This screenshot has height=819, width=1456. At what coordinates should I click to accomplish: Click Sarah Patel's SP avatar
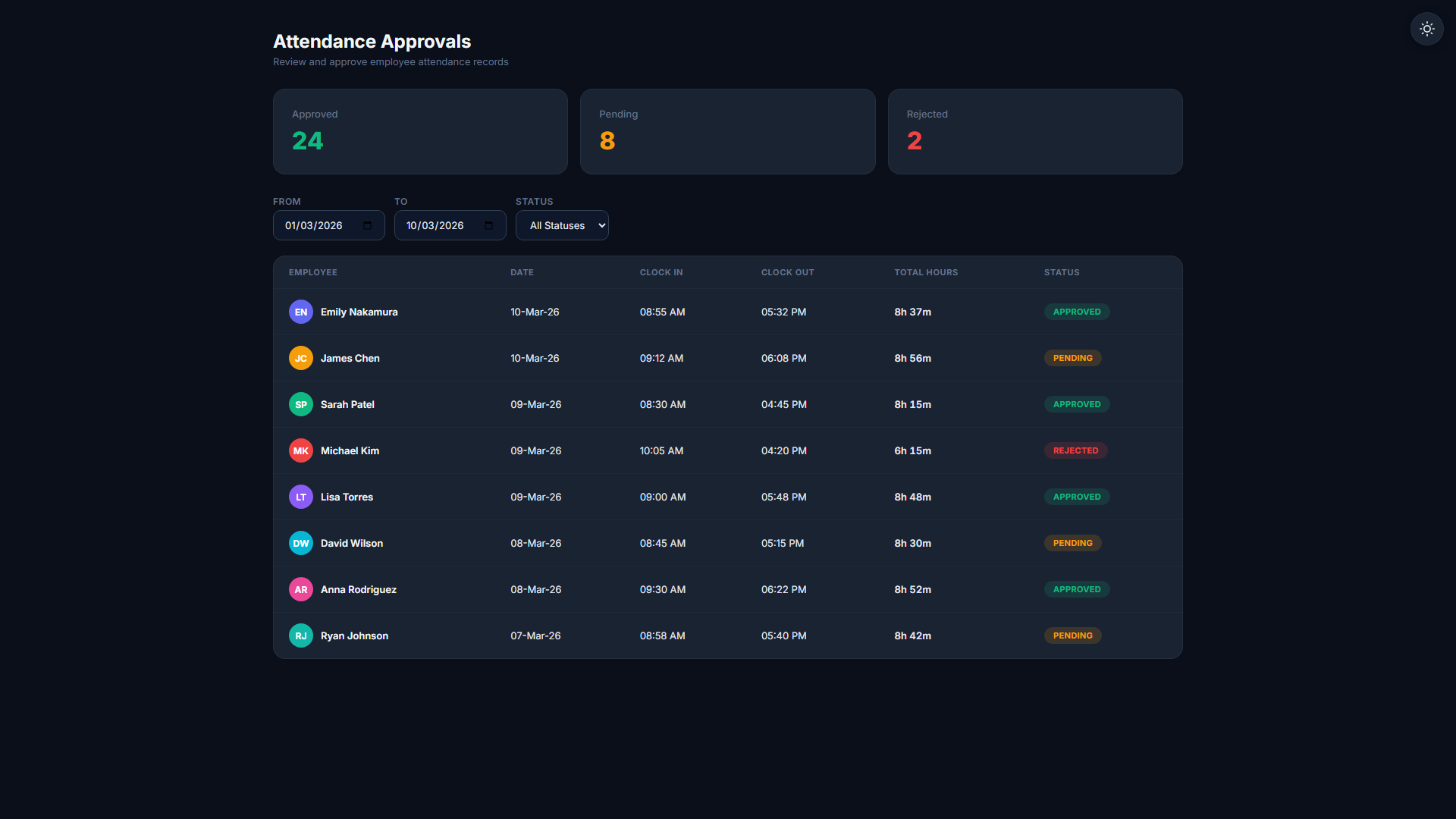pyautogui.click(x=301, y=404)
